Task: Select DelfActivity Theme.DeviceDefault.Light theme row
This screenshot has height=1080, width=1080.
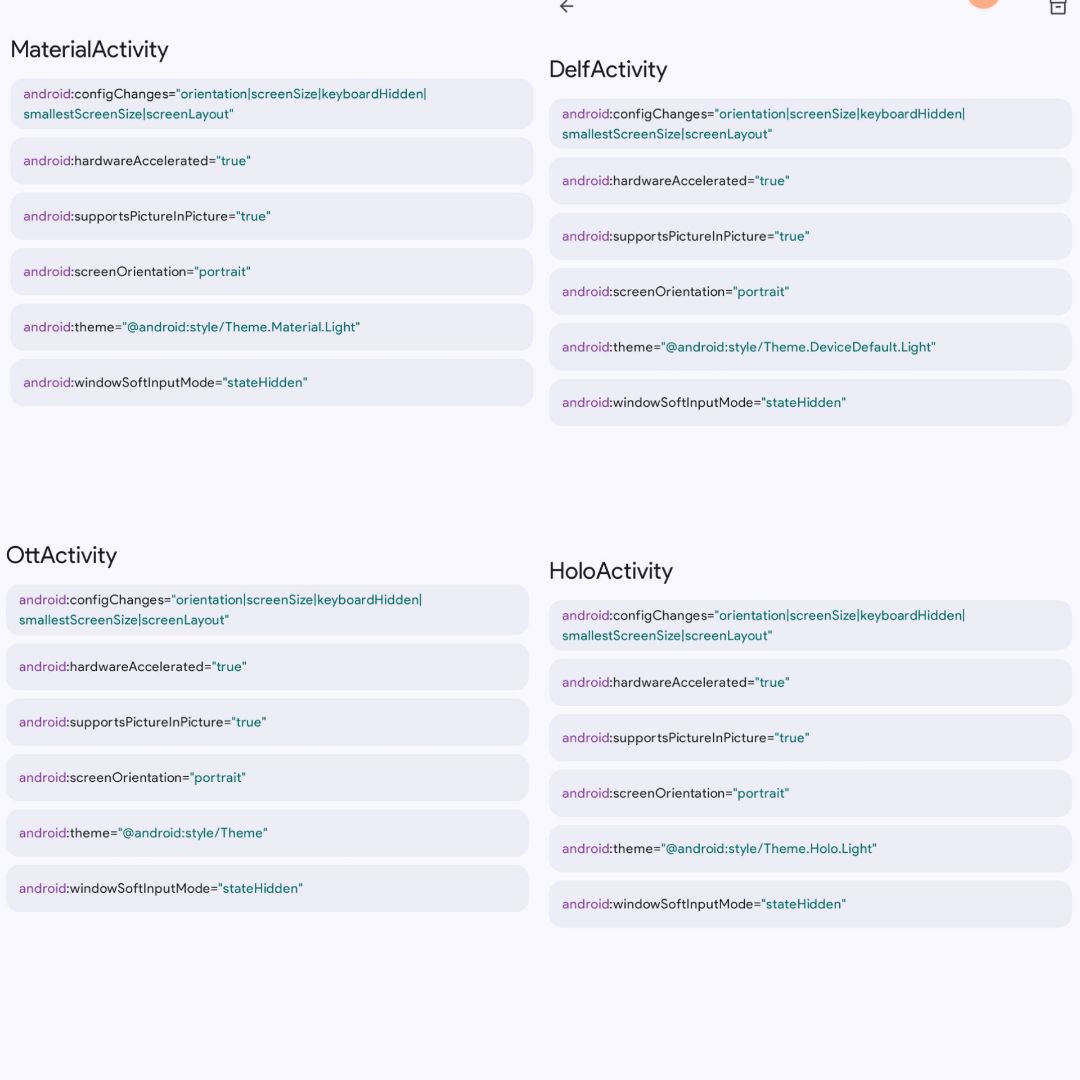Action: pos(810,347)
